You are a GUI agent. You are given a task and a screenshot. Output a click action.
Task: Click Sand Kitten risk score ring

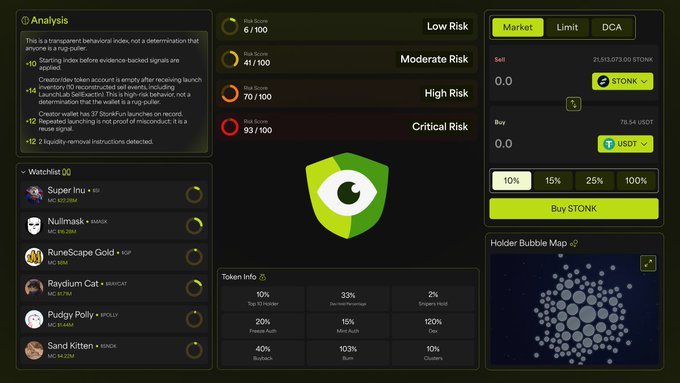(x=194, y=350)
